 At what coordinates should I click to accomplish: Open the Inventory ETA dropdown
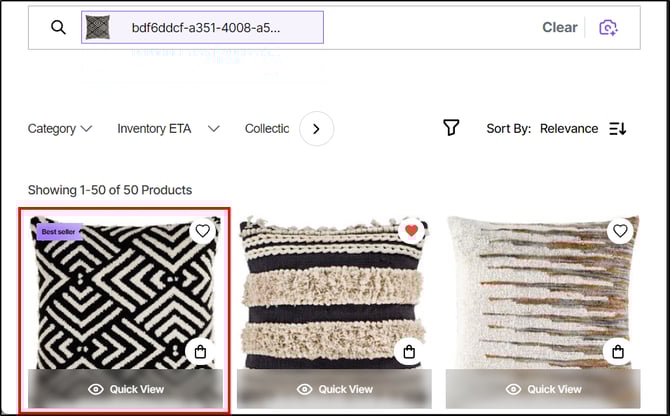(x=168, y=128)
